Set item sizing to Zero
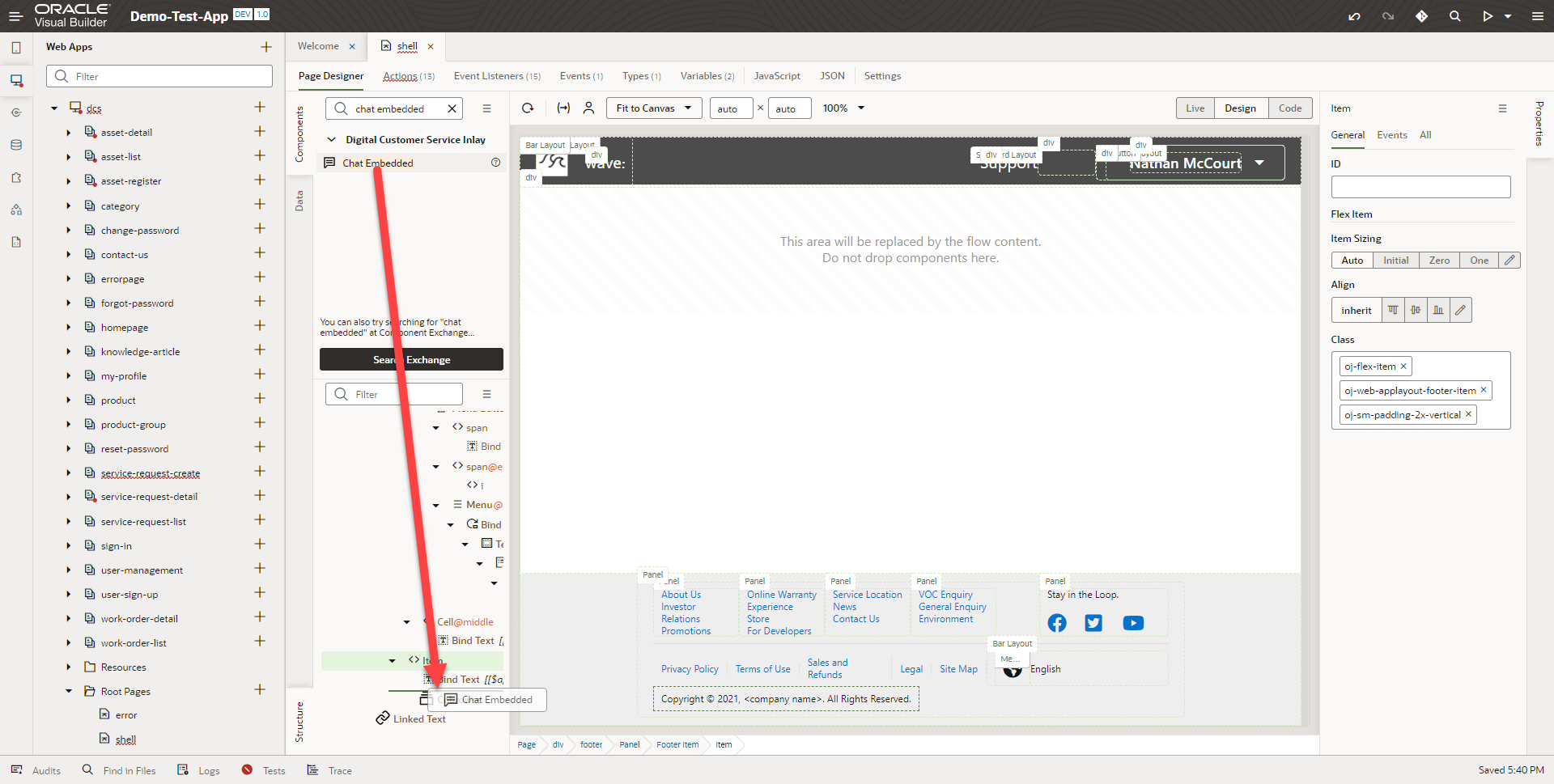 pos(1439,261)
